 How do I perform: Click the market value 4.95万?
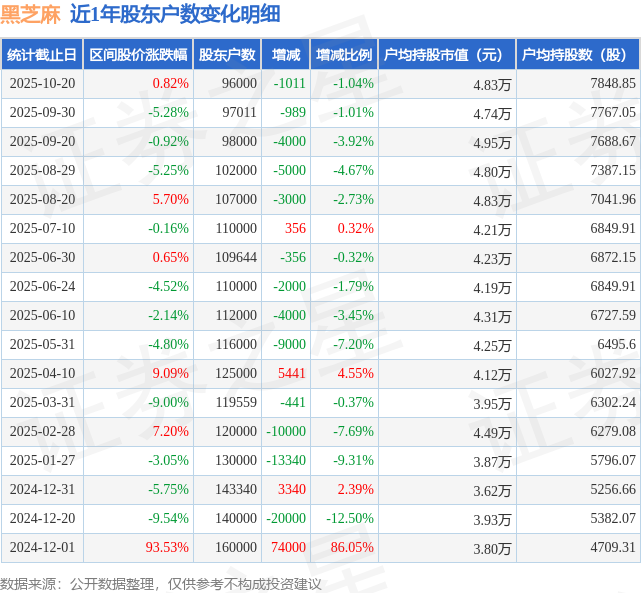click(x=492, y=143)
